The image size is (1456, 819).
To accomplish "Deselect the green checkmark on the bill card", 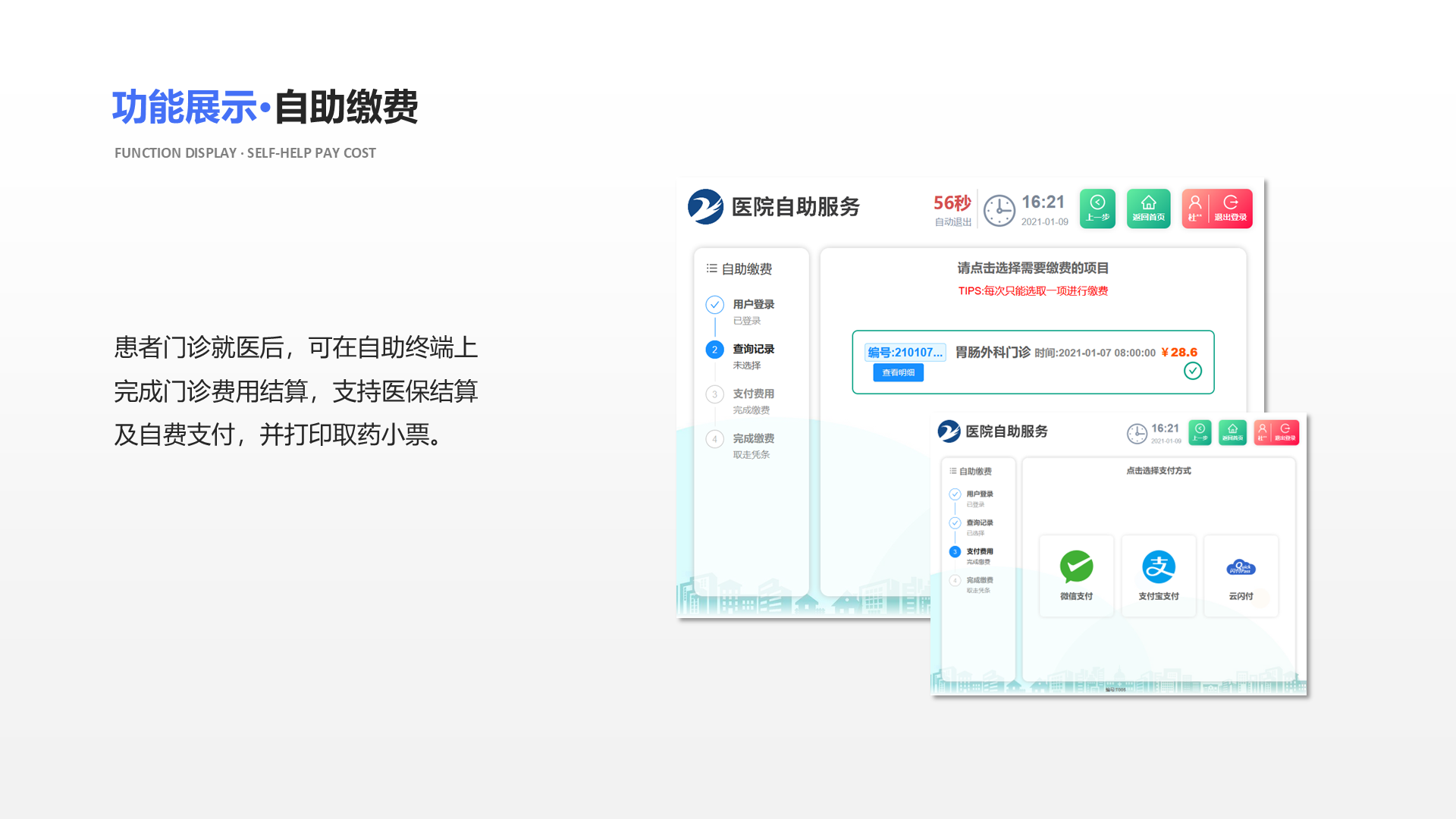I will tap(1192, 372).
